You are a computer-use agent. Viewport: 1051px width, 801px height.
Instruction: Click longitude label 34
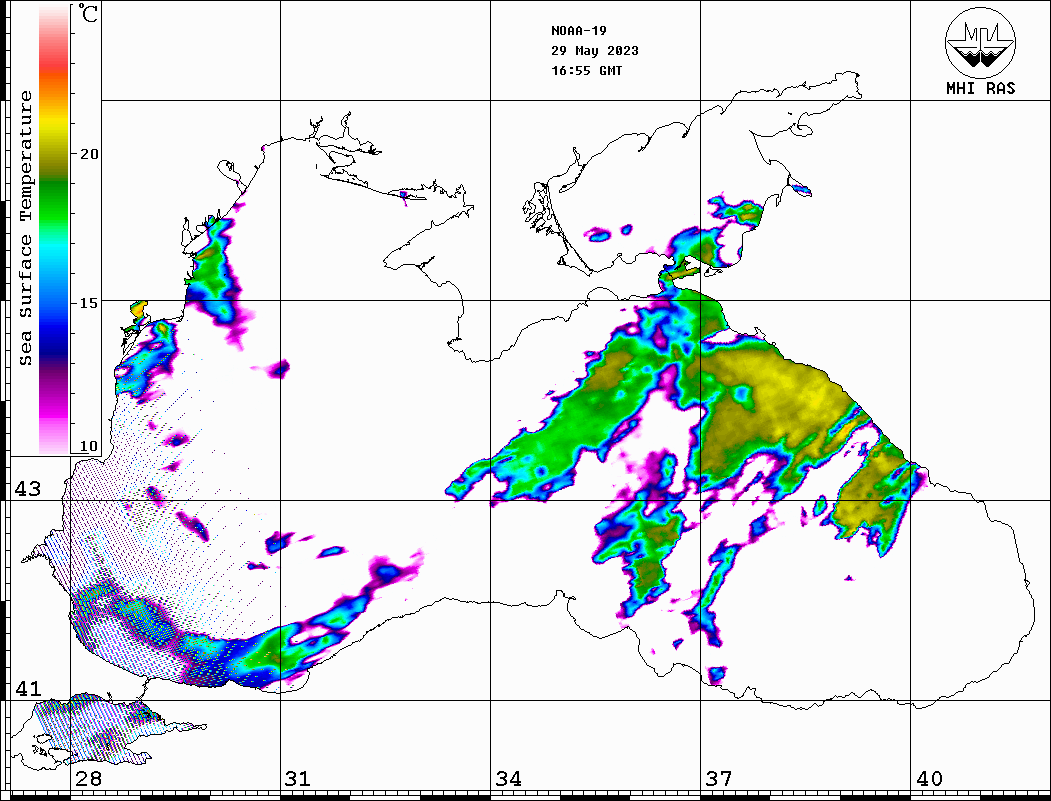tap(508, 778)
